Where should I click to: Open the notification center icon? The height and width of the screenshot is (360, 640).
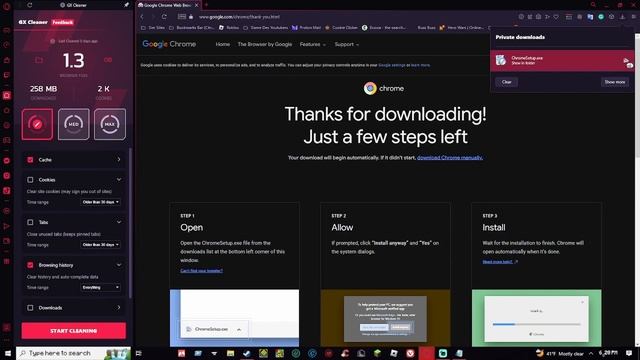pyautogui.click(x=629, y=353)
